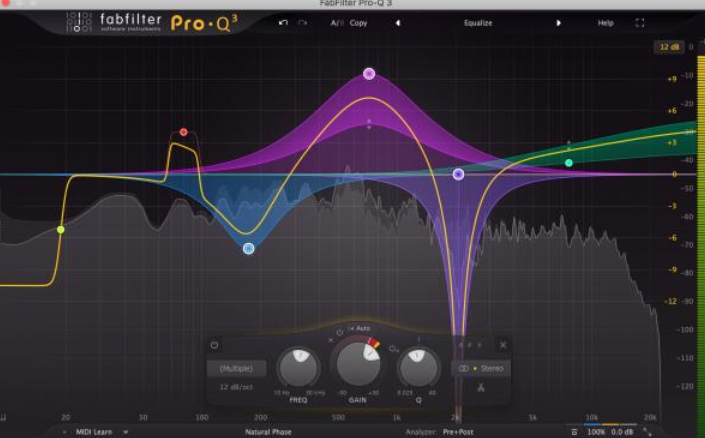Redo the undone edit

303,22
